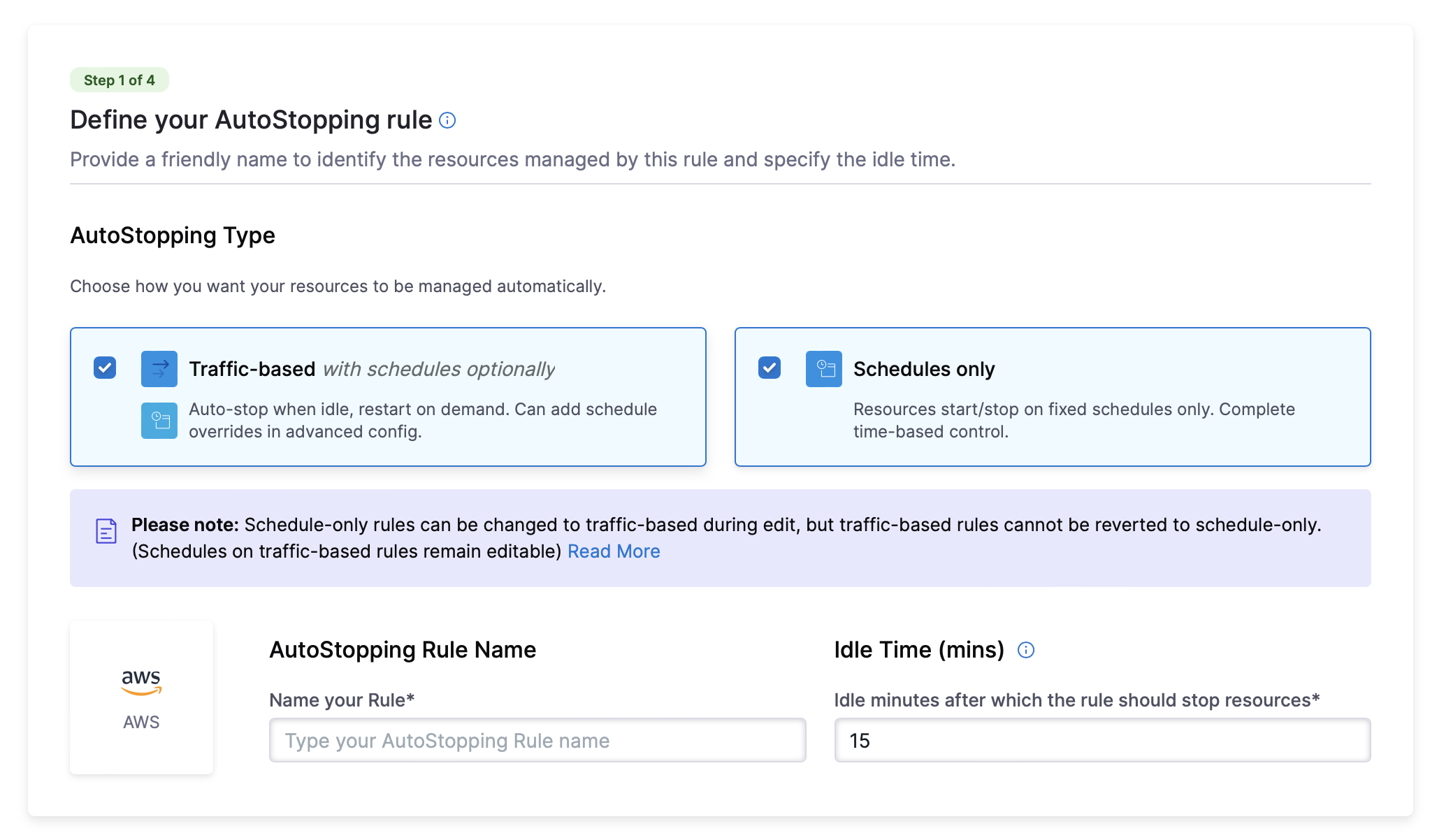Click the Step 1 of 4 badge

click(x=119, y=80)
